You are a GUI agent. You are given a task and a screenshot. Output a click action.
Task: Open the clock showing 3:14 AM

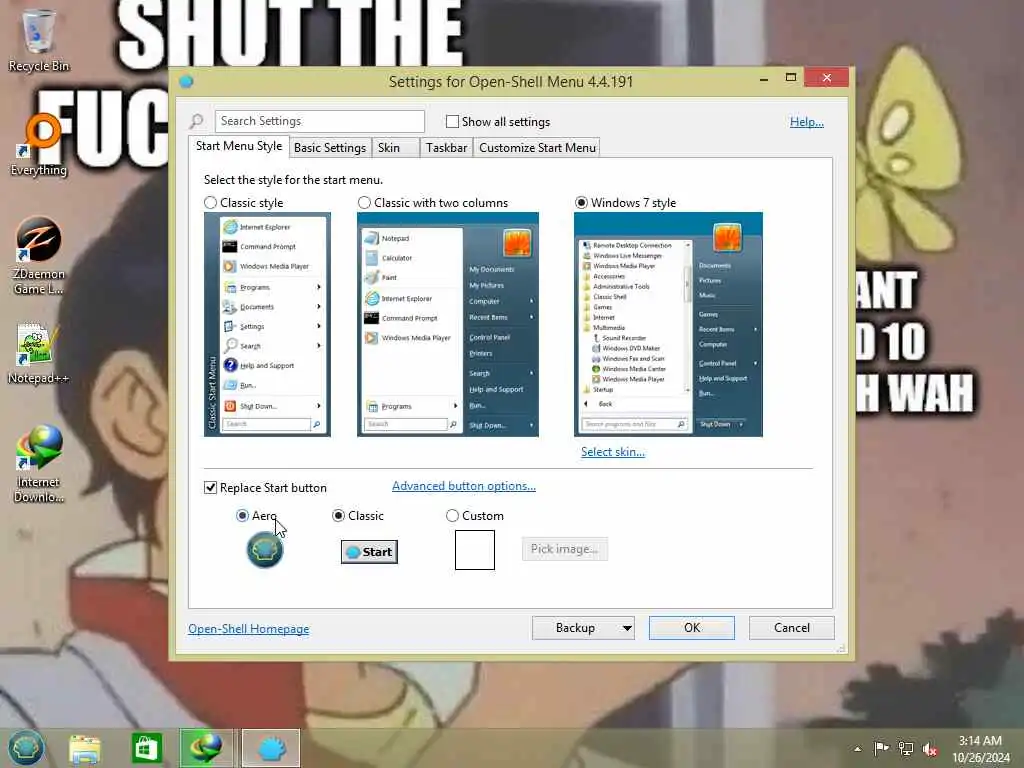click(x=980, y=748)
